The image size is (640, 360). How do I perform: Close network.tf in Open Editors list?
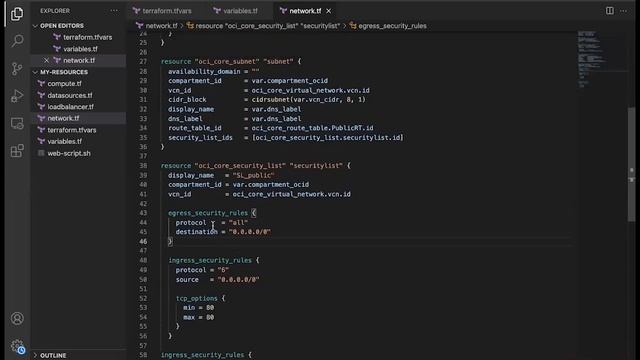pos(47,60)
